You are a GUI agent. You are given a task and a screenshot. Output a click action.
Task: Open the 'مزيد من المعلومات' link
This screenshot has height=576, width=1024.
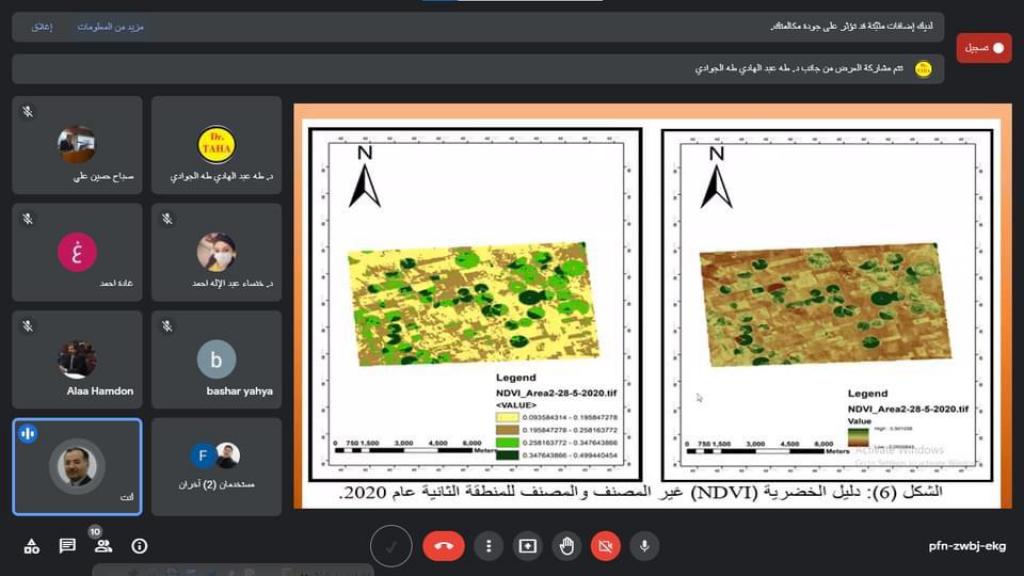point(111,27)
